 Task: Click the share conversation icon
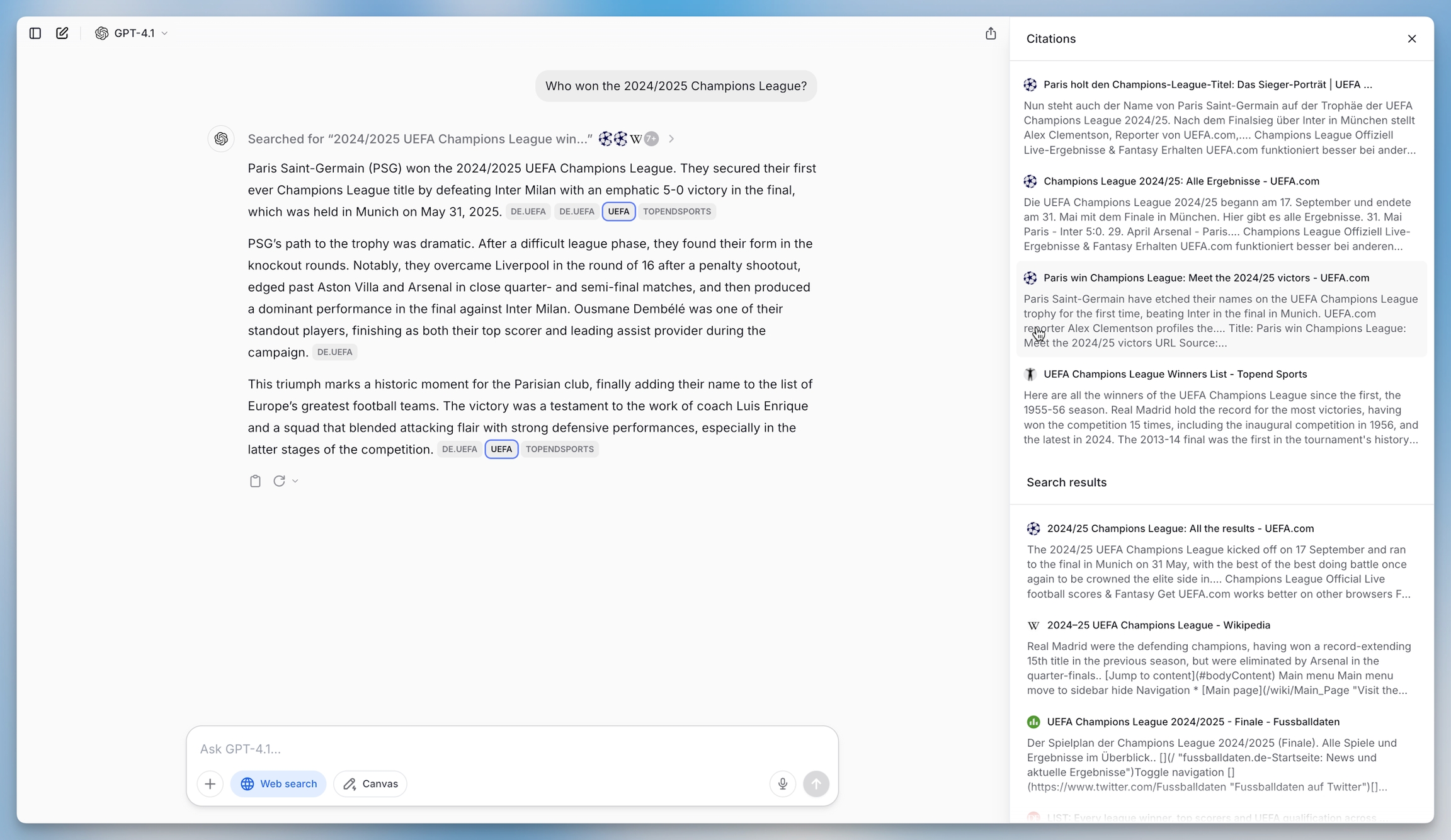pyautogui.click(x=991, y=33)
